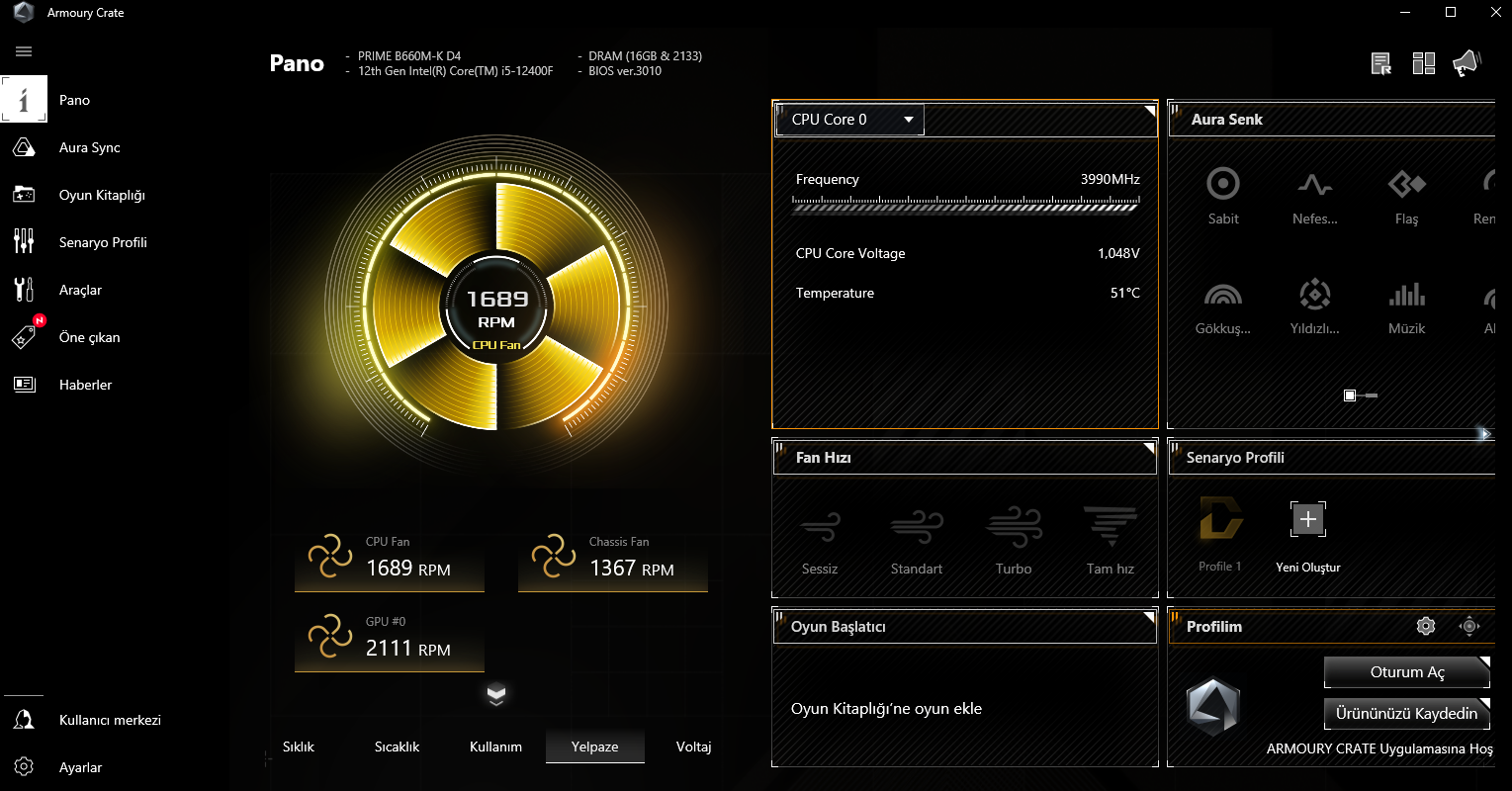Select the GPU #0 2111 RPM card
The height and width of the screenshot is (791, 1512).
(390, 641)
